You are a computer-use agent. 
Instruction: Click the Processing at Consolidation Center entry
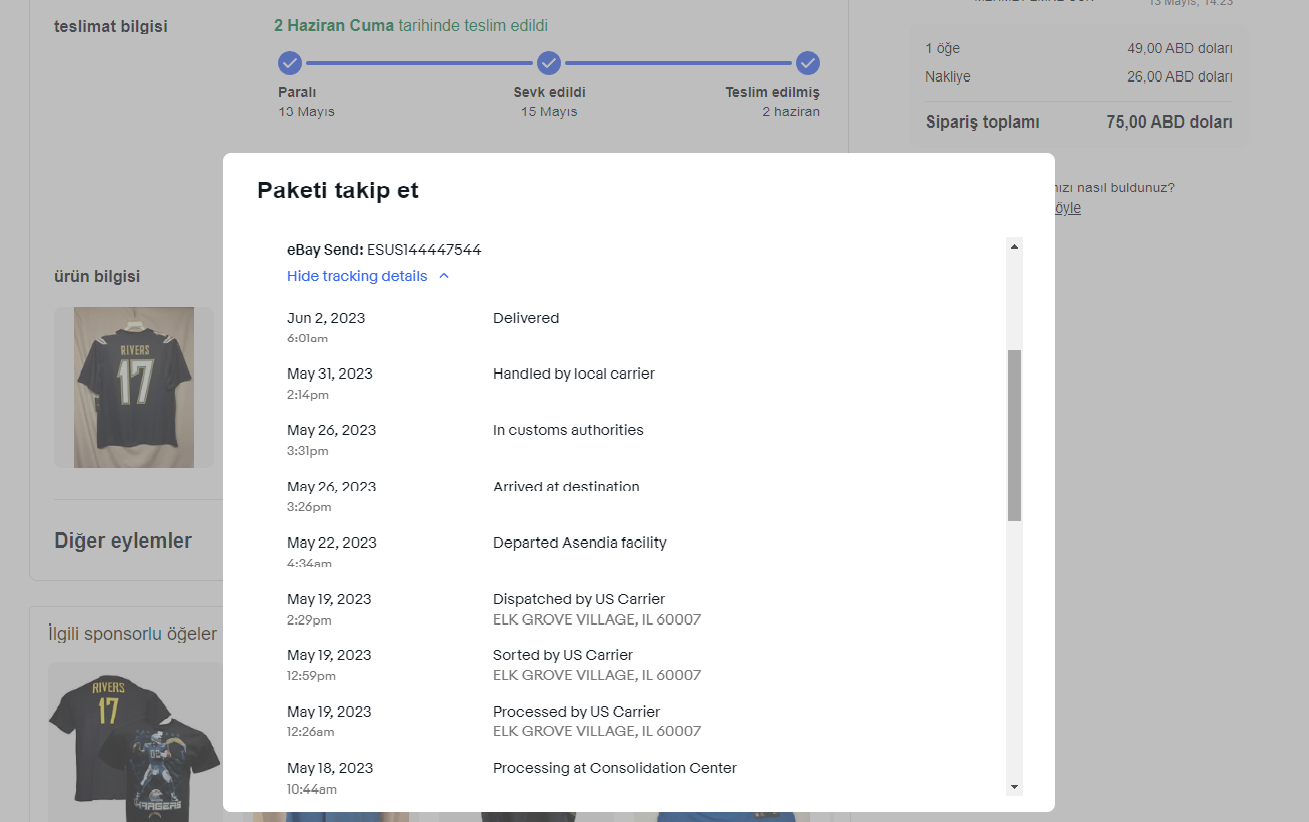click(615, 768)
